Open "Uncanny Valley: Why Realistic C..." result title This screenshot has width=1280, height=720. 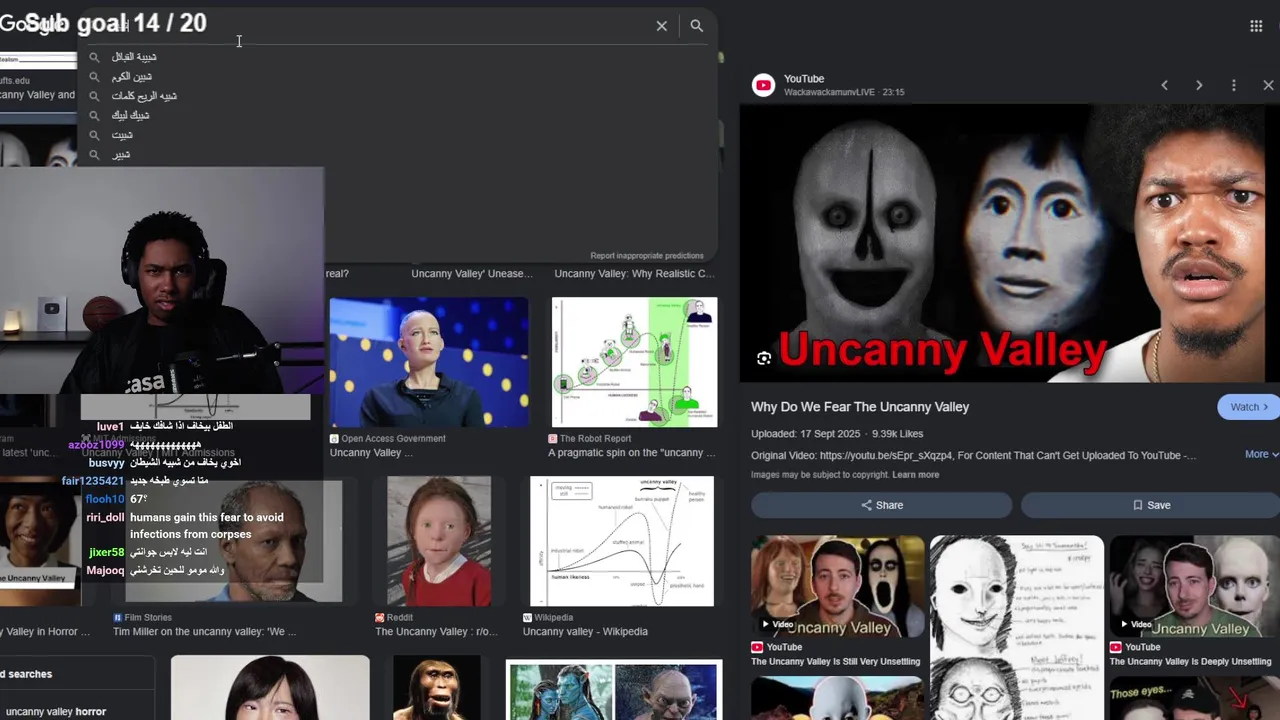point(634,274)
